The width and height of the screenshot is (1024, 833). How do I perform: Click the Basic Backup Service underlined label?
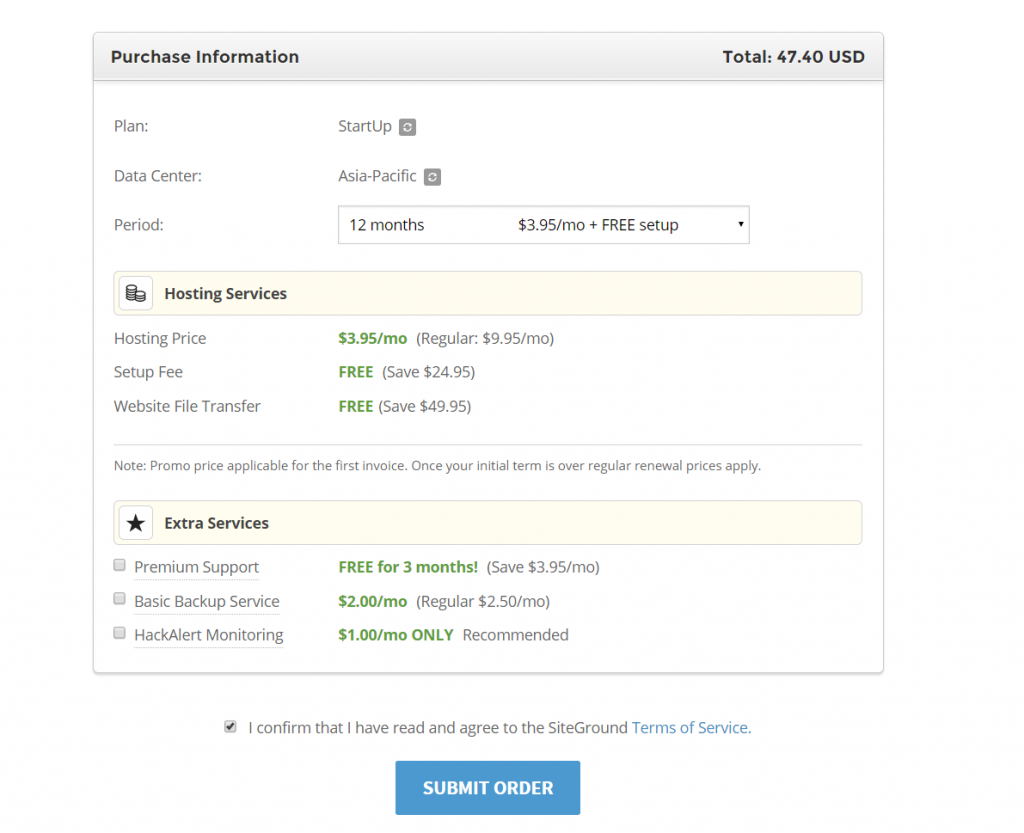tap(207, 601)
